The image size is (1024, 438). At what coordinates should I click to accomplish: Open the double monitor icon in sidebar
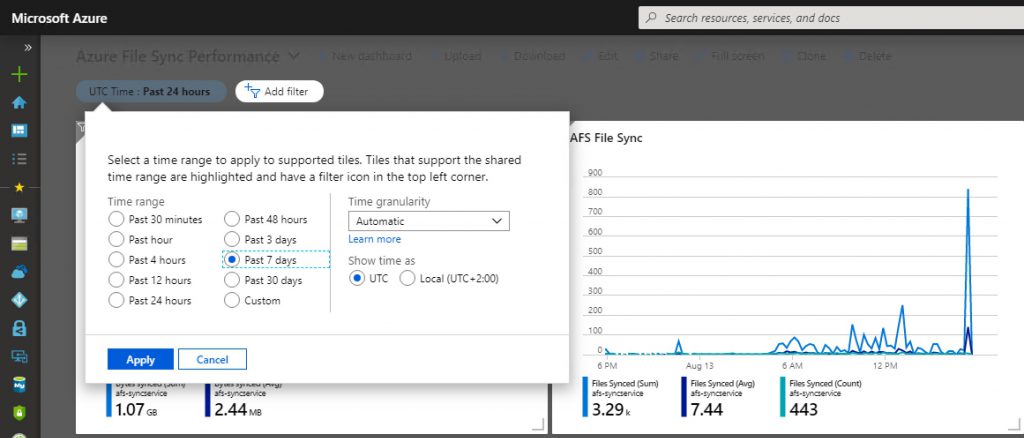pyautogui.click(x=20, y=356)
